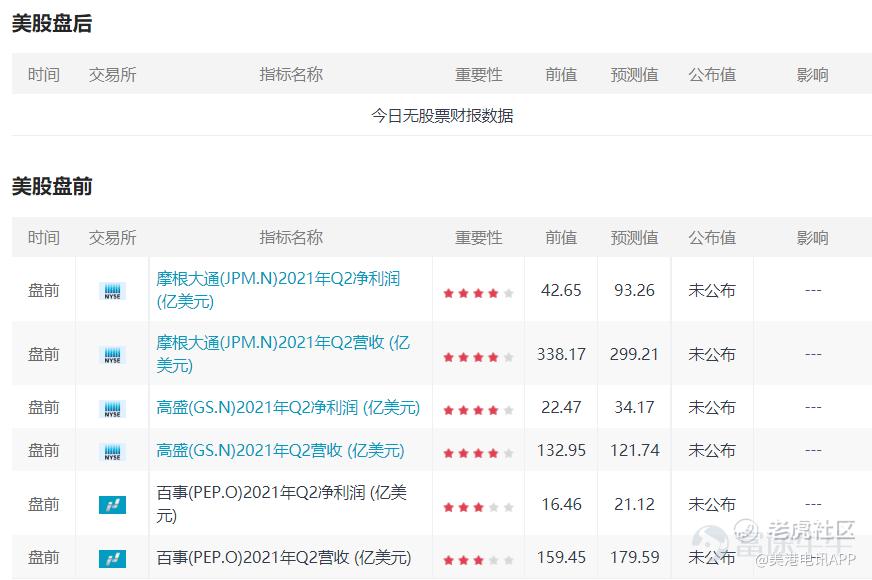Open 高盛(GS.N)2021年Q2净利润 link

click(288, 408)
